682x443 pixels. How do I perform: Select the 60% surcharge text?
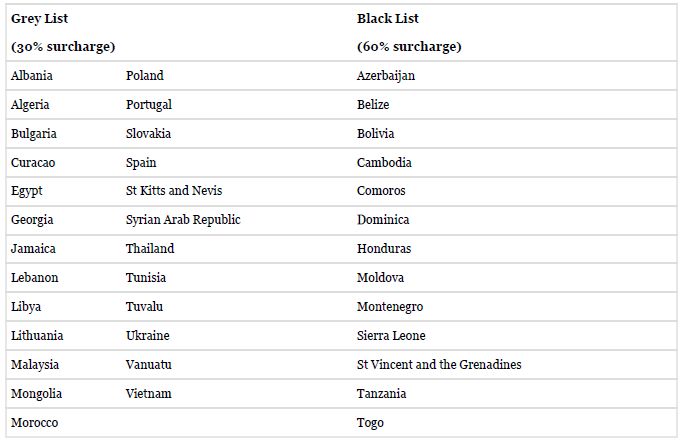click(x=409, y=46)
